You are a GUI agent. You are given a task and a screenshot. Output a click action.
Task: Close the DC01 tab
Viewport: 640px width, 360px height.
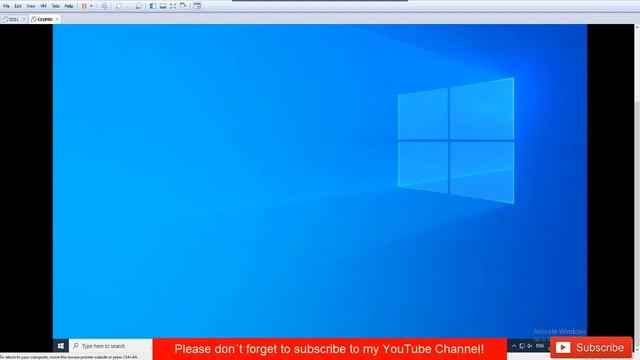tap(24, 19)
